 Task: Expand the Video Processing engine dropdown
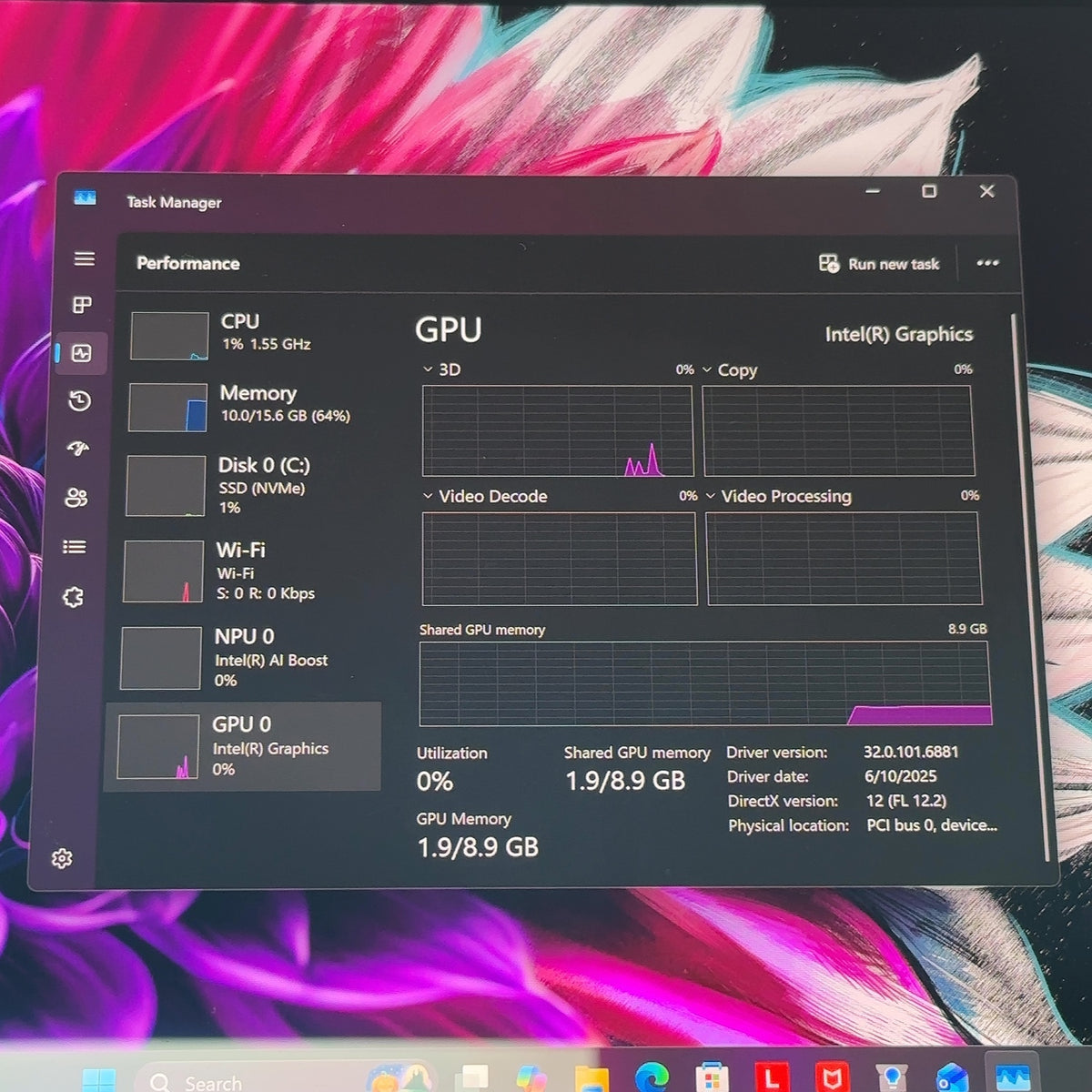[x=711, y=496]
